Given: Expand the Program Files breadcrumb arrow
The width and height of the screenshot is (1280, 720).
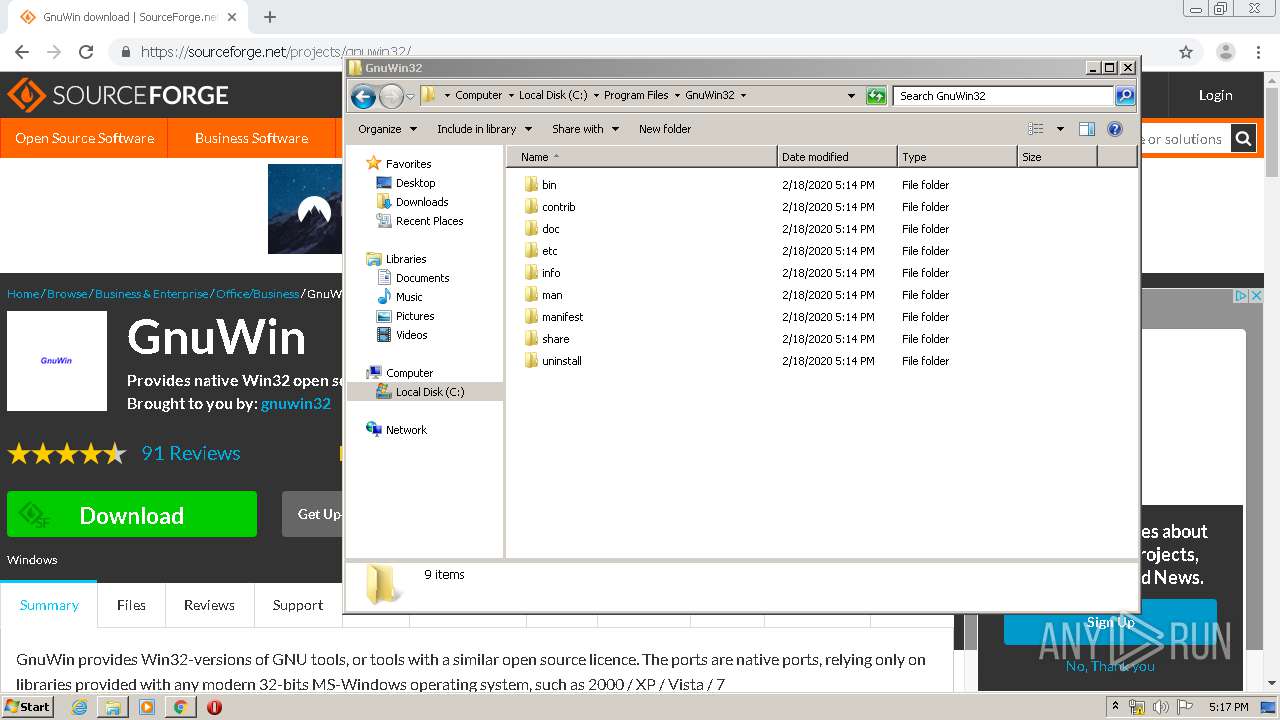Looking at the screenshot, I should click(677, 96).
